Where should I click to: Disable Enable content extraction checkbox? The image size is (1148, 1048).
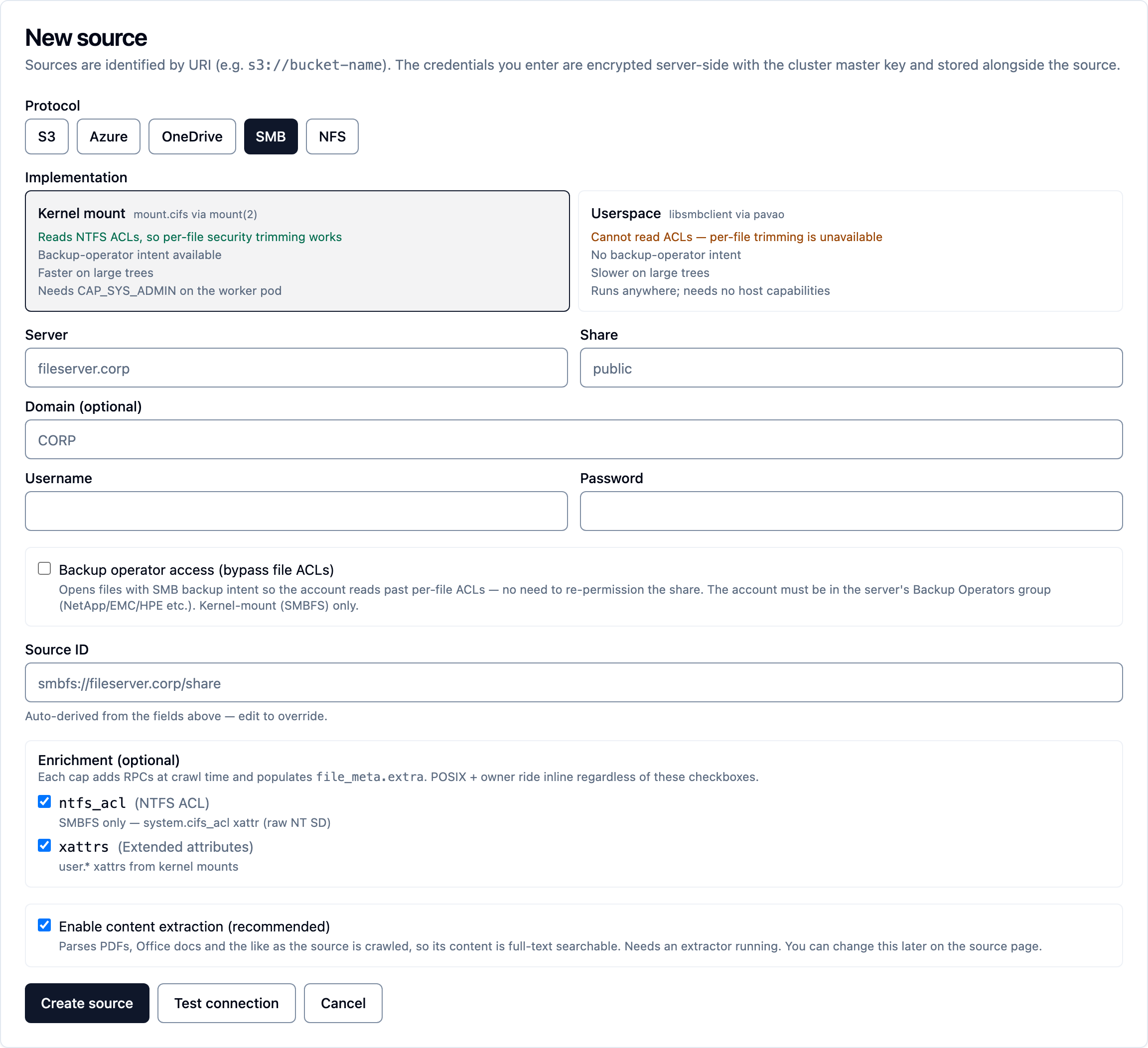(44, 925)
